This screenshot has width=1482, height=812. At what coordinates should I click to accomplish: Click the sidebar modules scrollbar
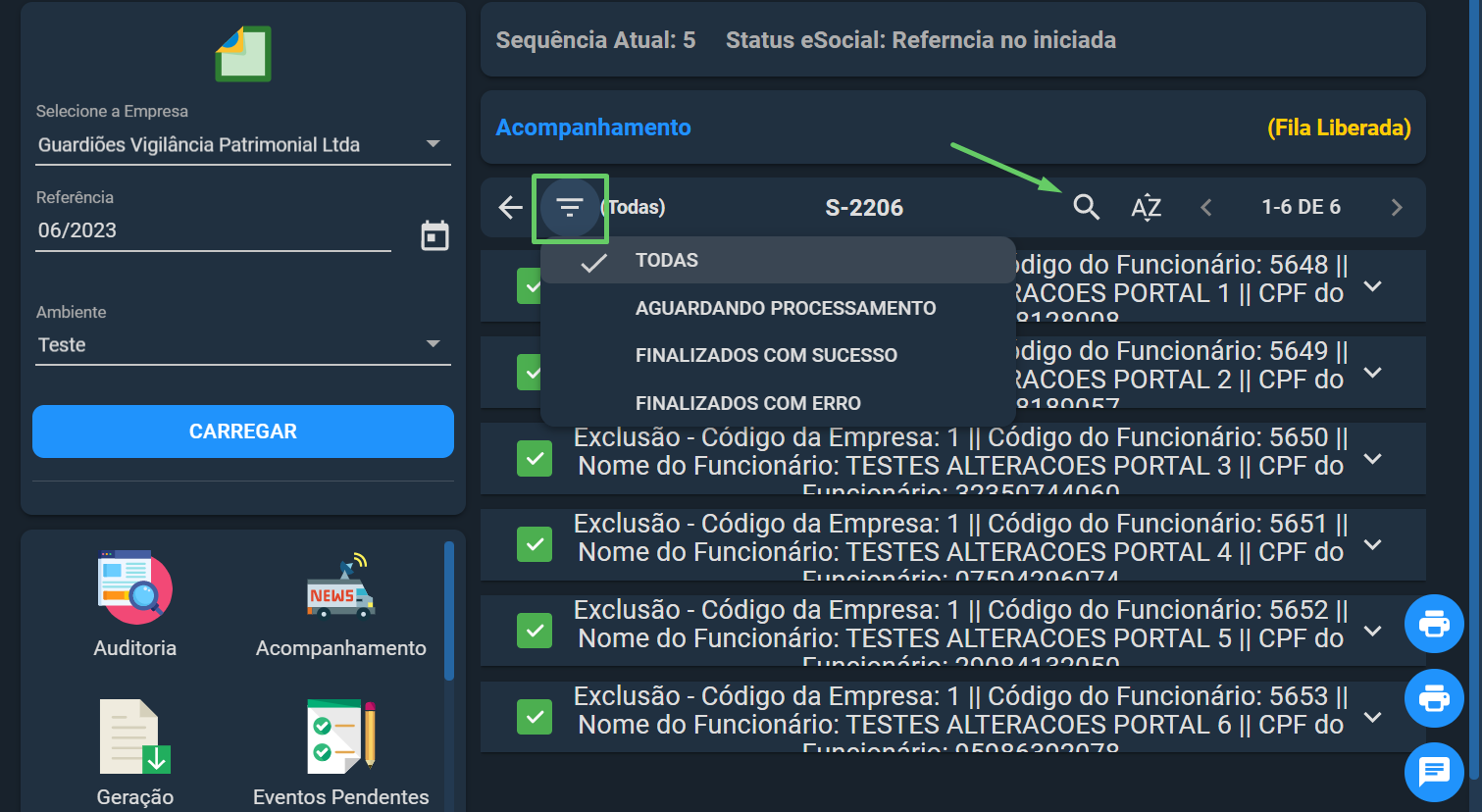pyautogui.click(x=449, y=611)
